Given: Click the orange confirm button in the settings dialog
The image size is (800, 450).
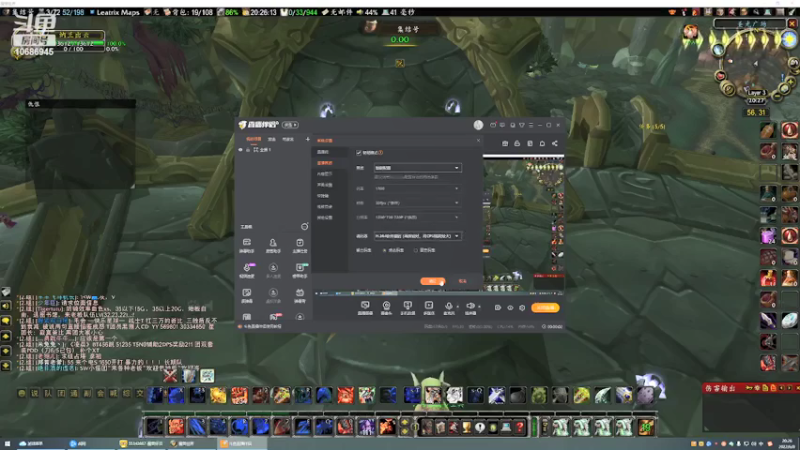Looking at the screenshot, I should [432, 281].
